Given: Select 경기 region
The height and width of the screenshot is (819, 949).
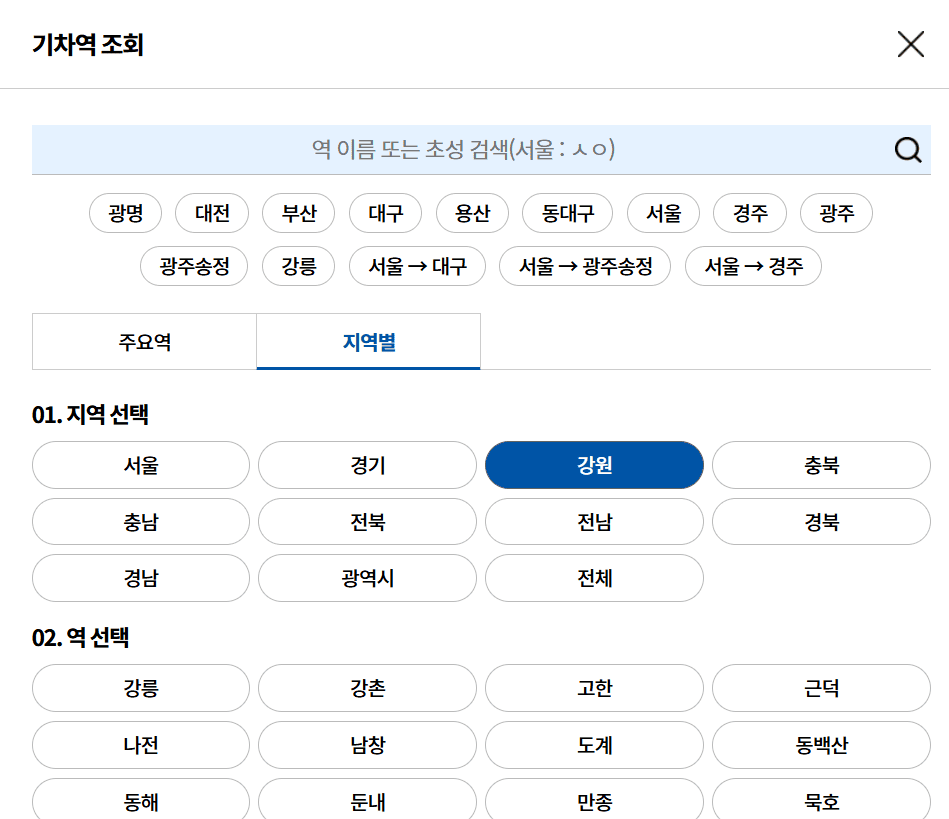Looking at the screenshot, I should [367, 465].
